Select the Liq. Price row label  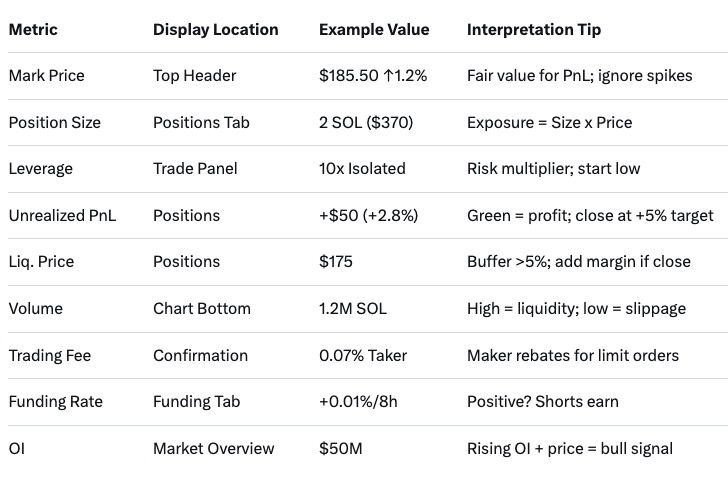point(40,262)
